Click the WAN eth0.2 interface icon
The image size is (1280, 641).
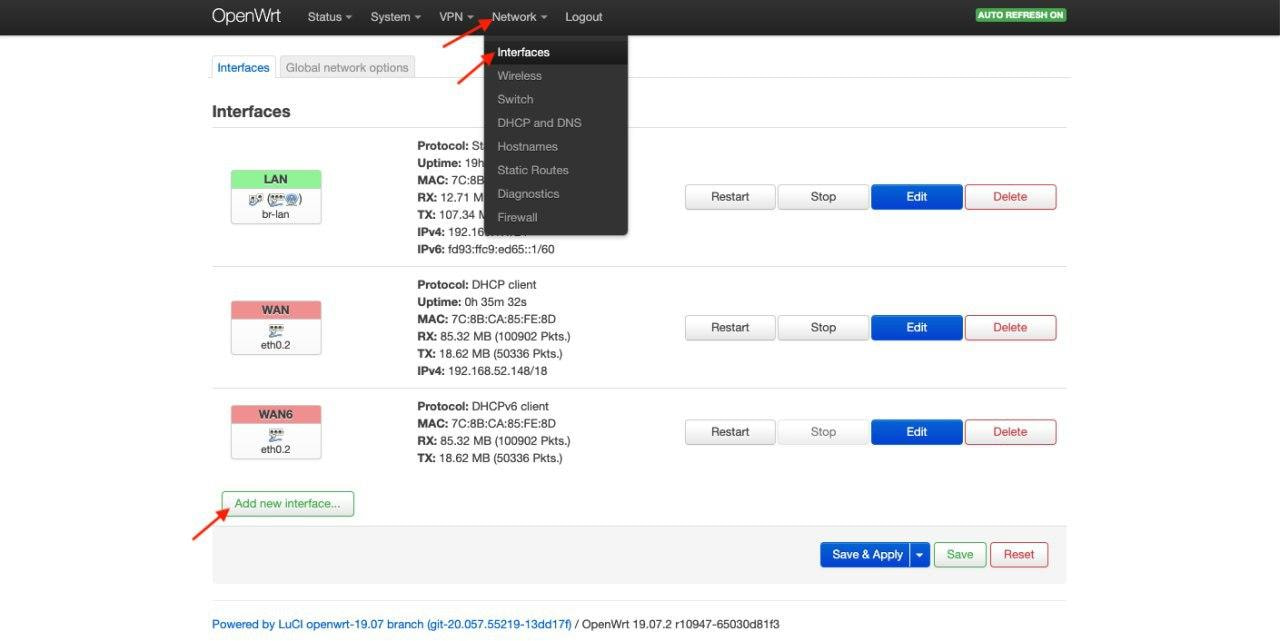[275, 328]
